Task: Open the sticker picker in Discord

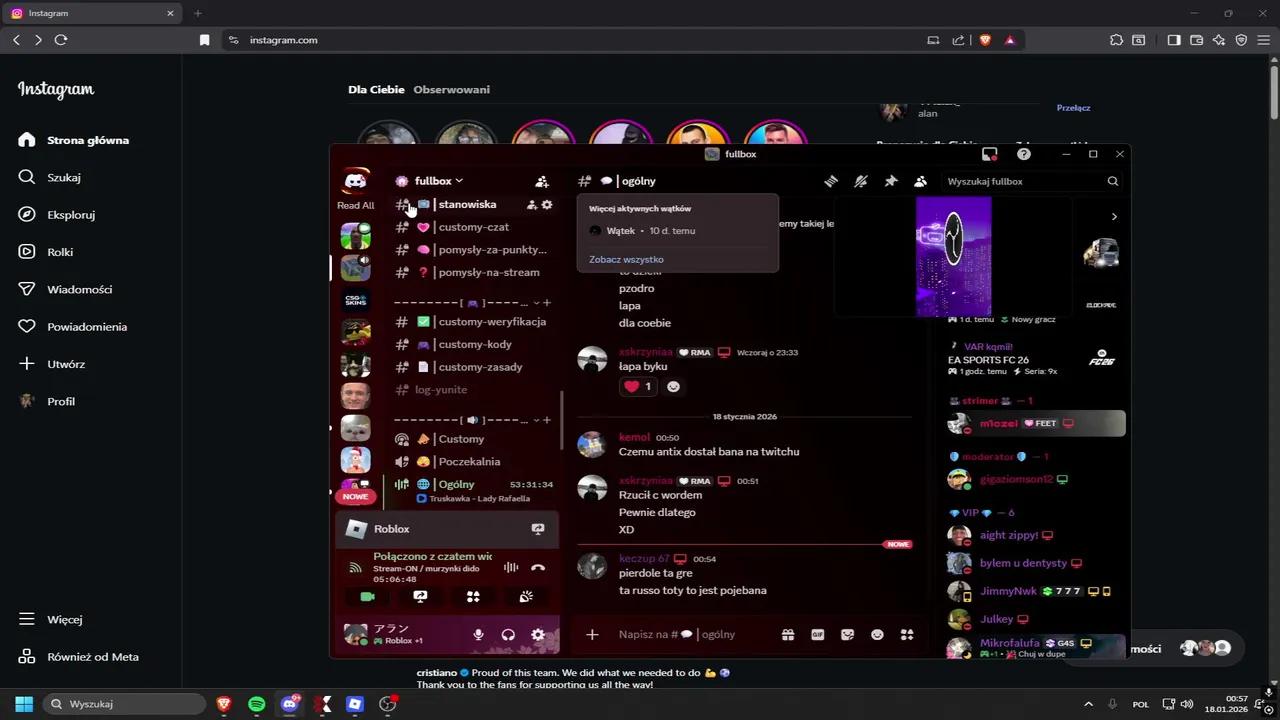Action: pos(847,634)
